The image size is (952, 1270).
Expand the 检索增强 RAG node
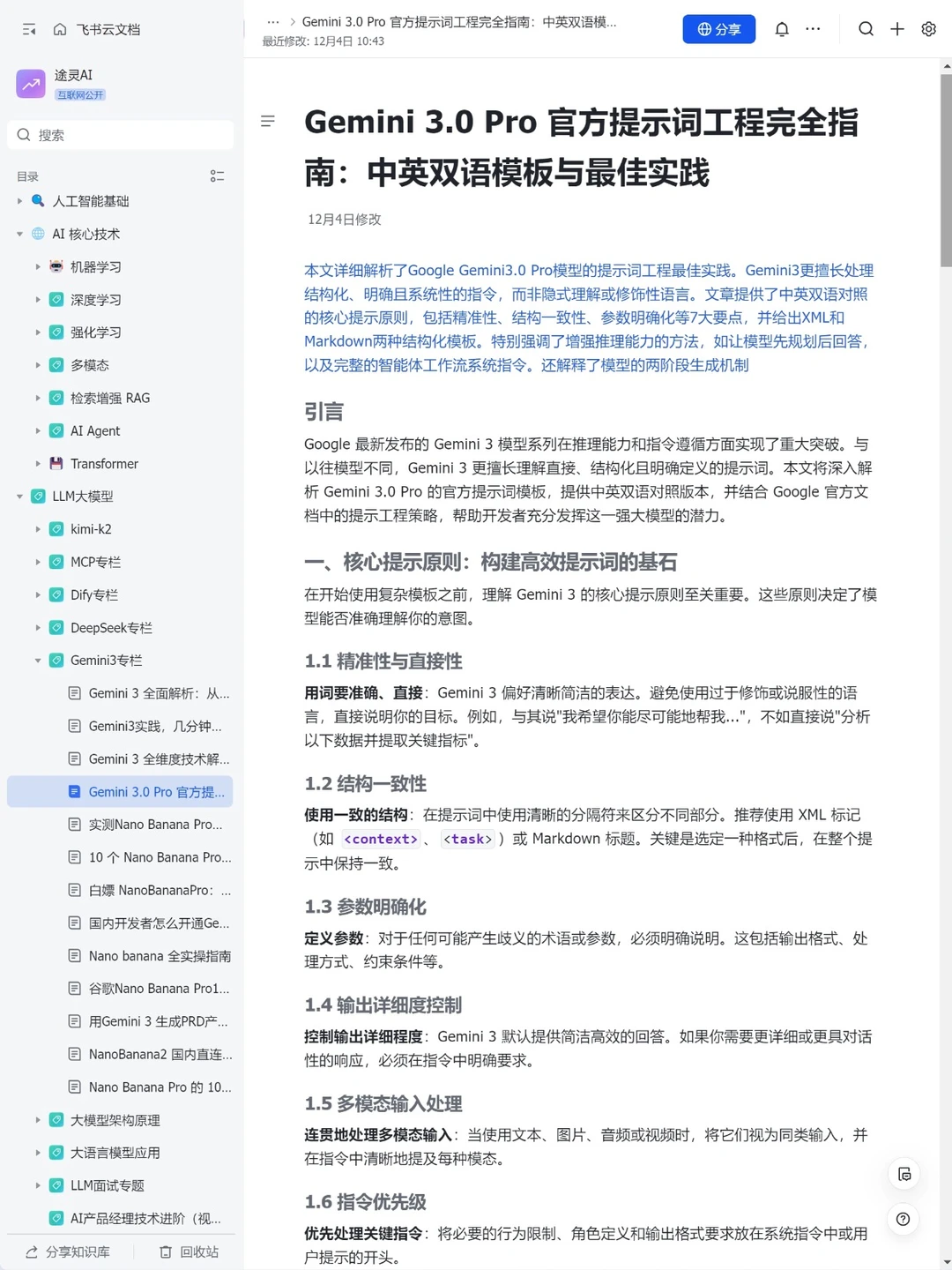click(x=38, y=398)
